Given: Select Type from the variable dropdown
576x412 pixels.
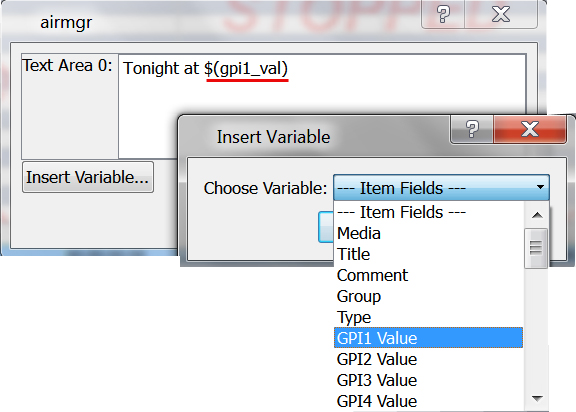Looking at the screenshot, I should 428,317.
